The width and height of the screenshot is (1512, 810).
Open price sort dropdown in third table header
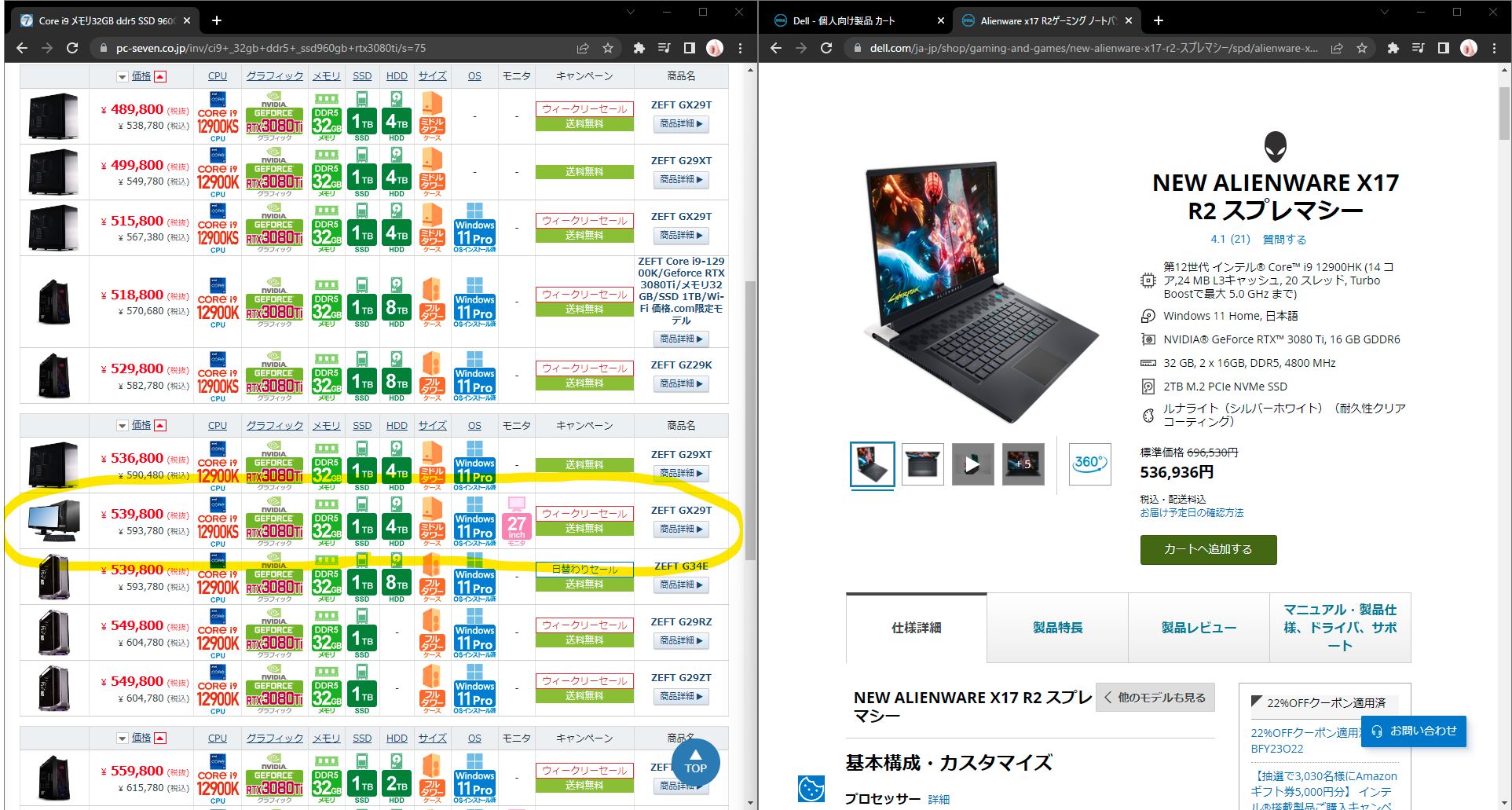click(x=123, y=739)
